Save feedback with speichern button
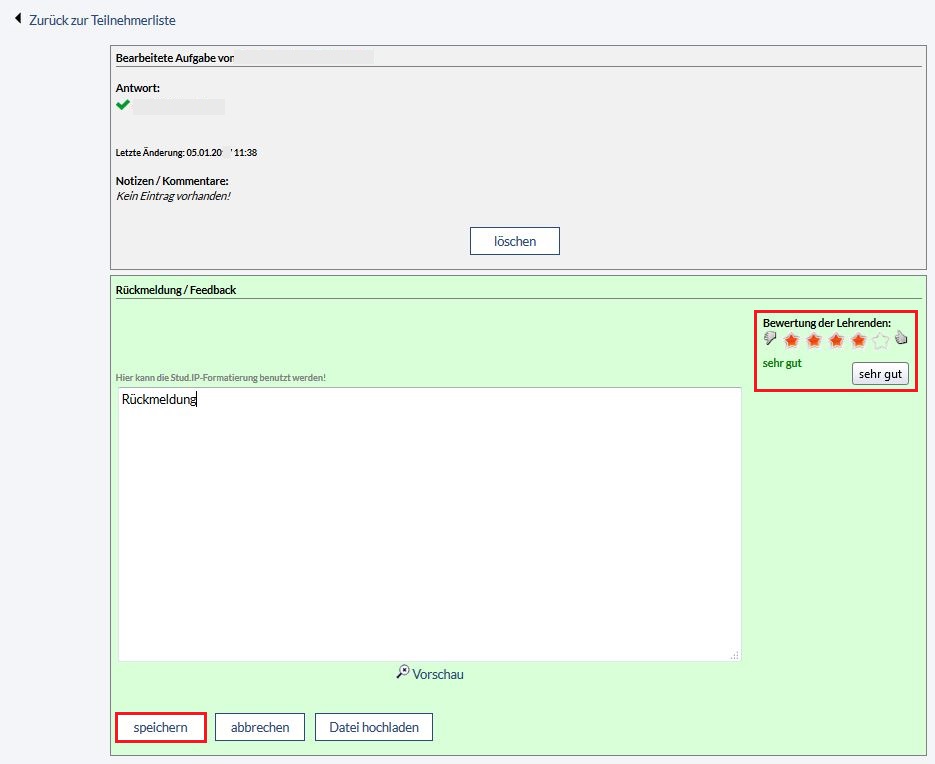This screenshot has height=764, width=935. point(161,727)
